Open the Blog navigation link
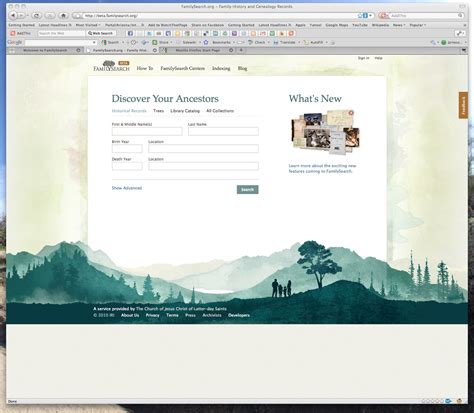The height and width of the screenshot is (413, 474). pyautogui.click(x=242, y=68)
